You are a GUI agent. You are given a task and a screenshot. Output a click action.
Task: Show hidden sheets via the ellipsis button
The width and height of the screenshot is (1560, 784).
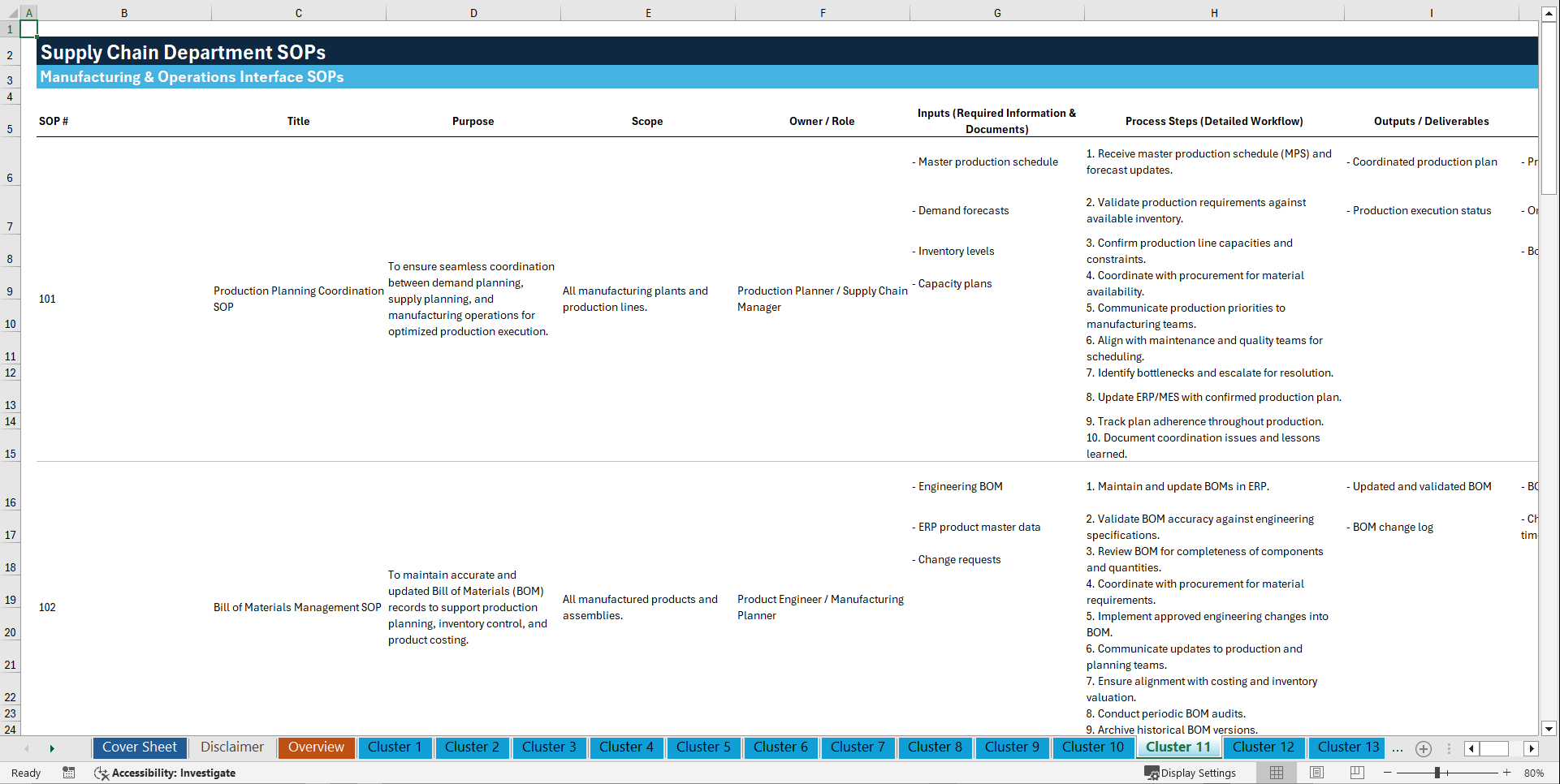click(x=1398, y=748)
